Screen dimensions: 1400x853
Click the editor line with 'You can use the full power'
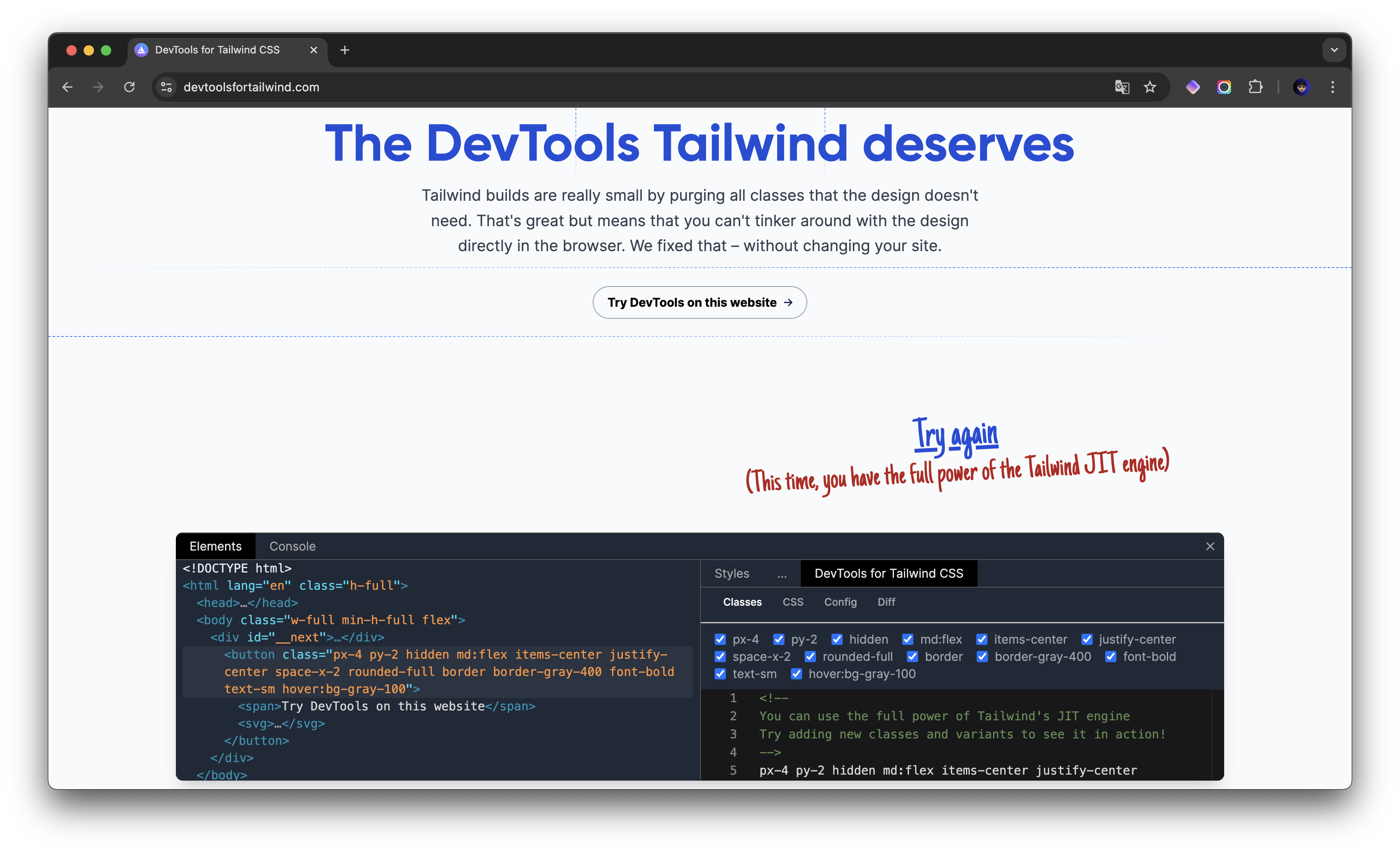(944, 716)
